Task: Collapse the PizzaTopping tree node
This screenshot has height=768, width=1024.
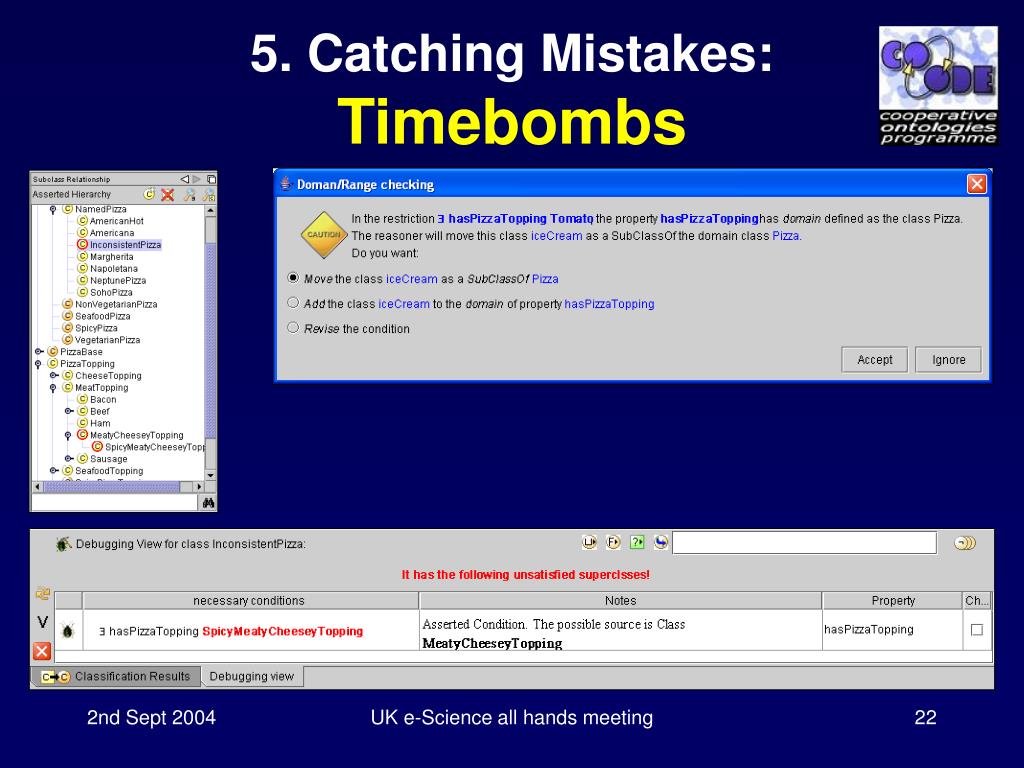Action: [38, 364]
